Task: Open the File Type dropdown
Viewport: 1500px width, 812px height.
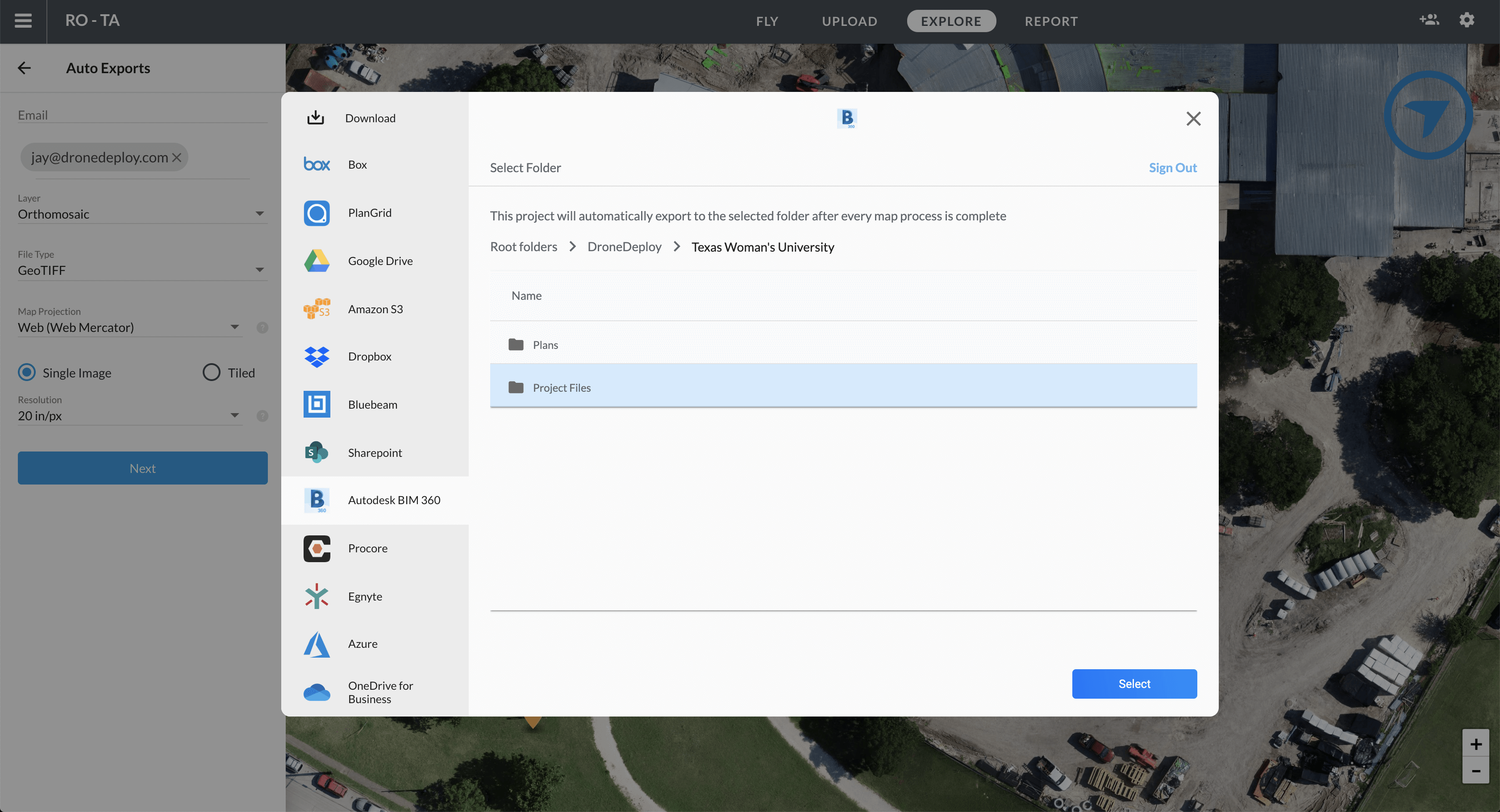Action: click(142, 271)
